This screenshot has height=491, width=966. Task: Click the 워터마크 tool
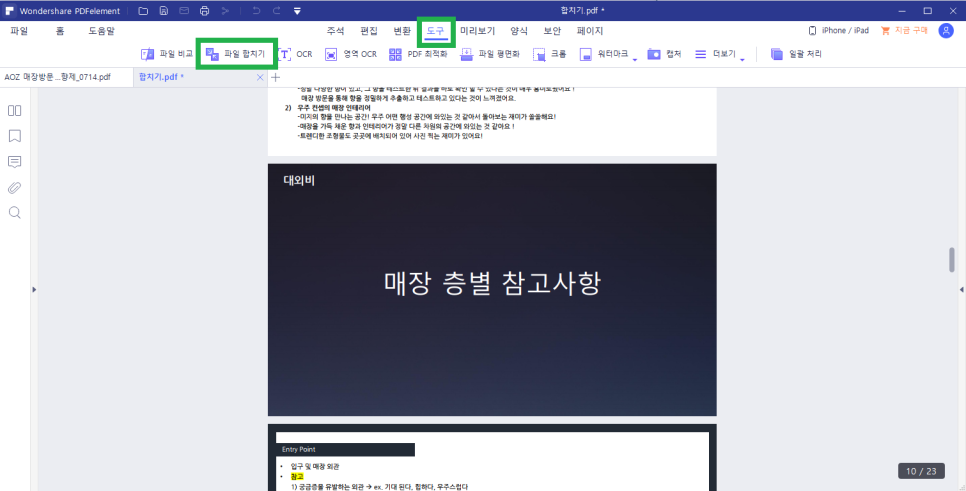tap(604, 54)
